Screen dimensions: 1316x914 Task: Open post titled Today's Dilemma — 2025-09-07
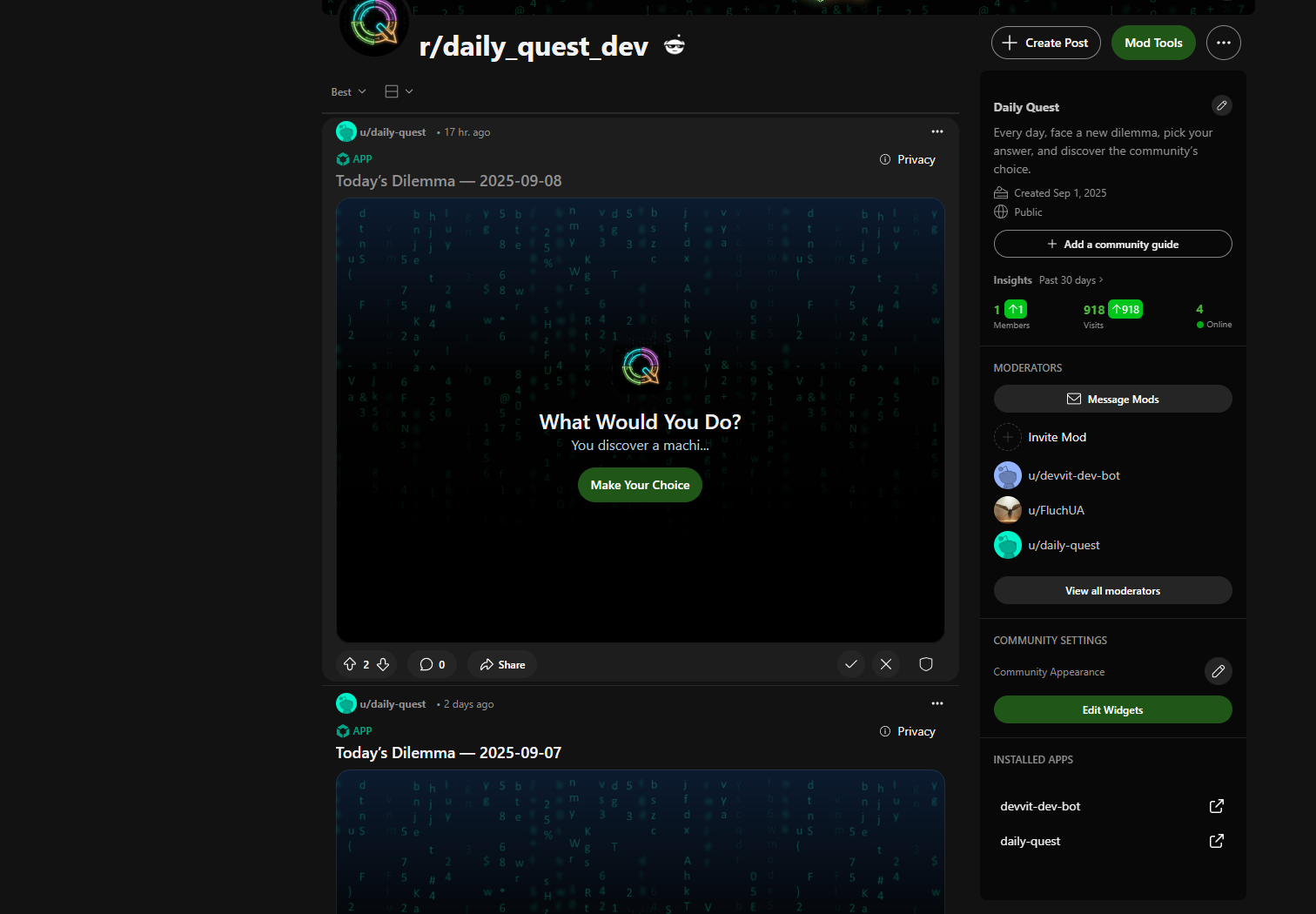448,753
